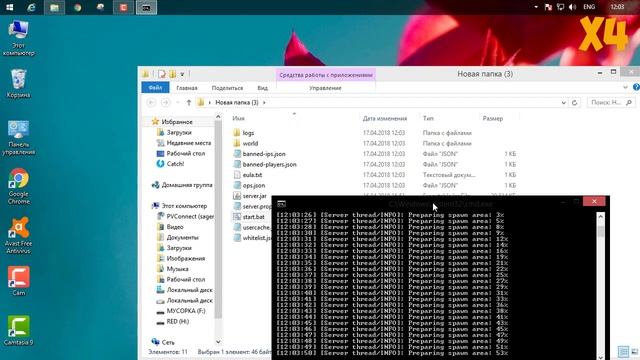Sort by the Тип column header
Screen dimensions: 640x360
(428, 118)
